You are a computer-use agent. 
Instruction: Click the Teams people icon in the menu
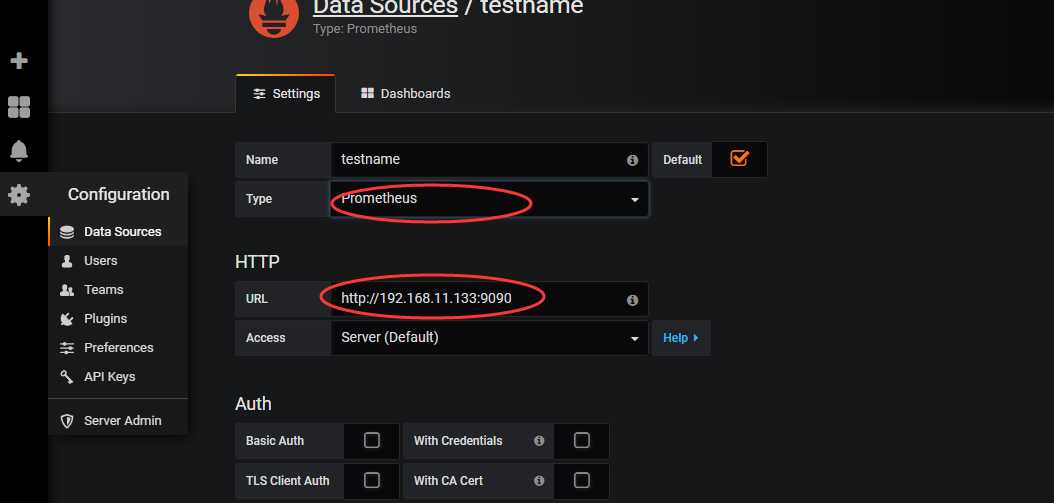tap(67, 290)
